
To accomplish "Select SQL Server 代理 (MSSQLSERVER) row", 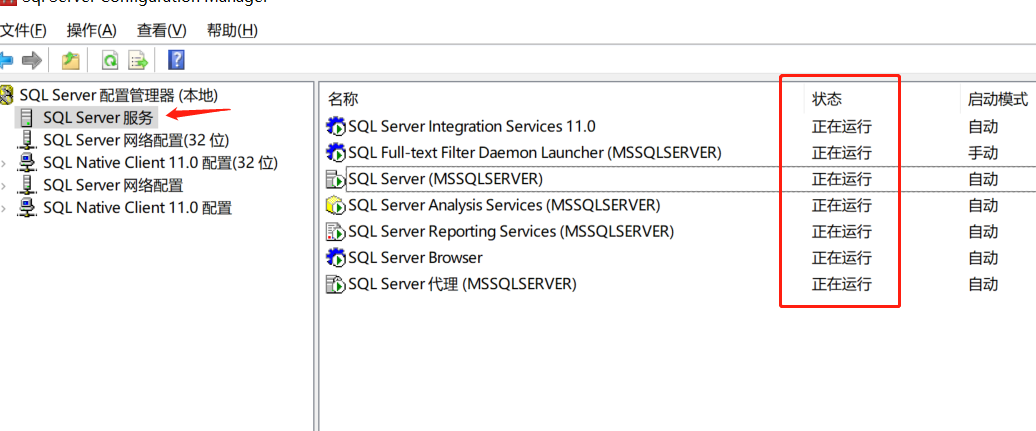I will (x=462, y=284).
